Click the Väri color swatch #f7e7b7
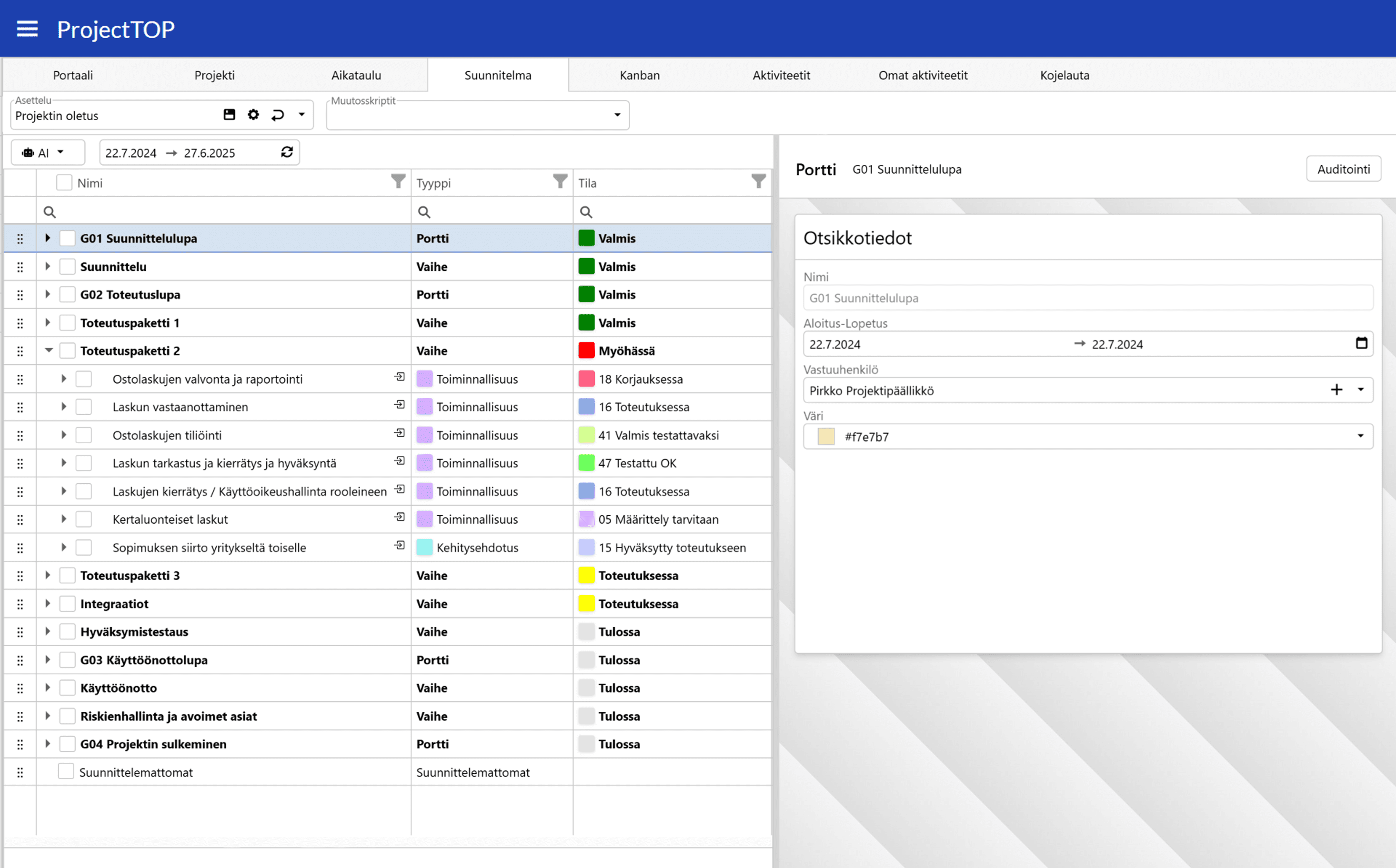Image resolution: width=1396 pixels, height=868 pixels. pos(825,437)
